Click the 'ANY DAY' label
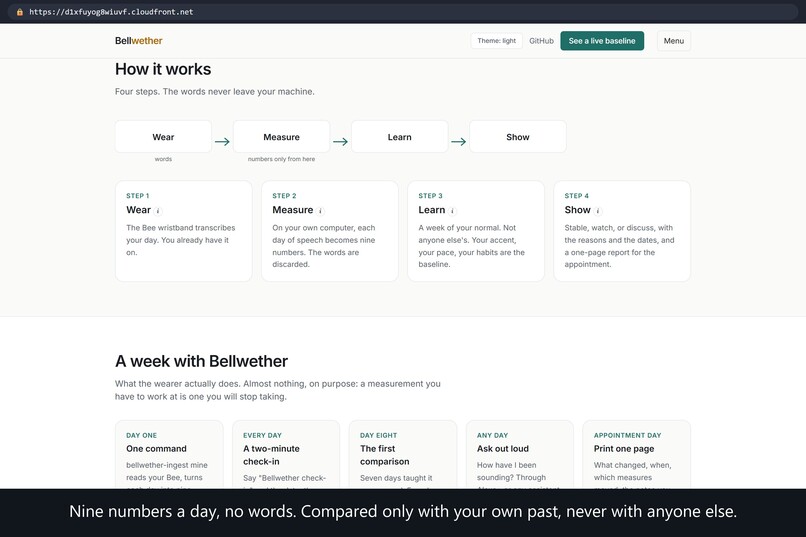This screenshot has width=806, height=537. 492,435
